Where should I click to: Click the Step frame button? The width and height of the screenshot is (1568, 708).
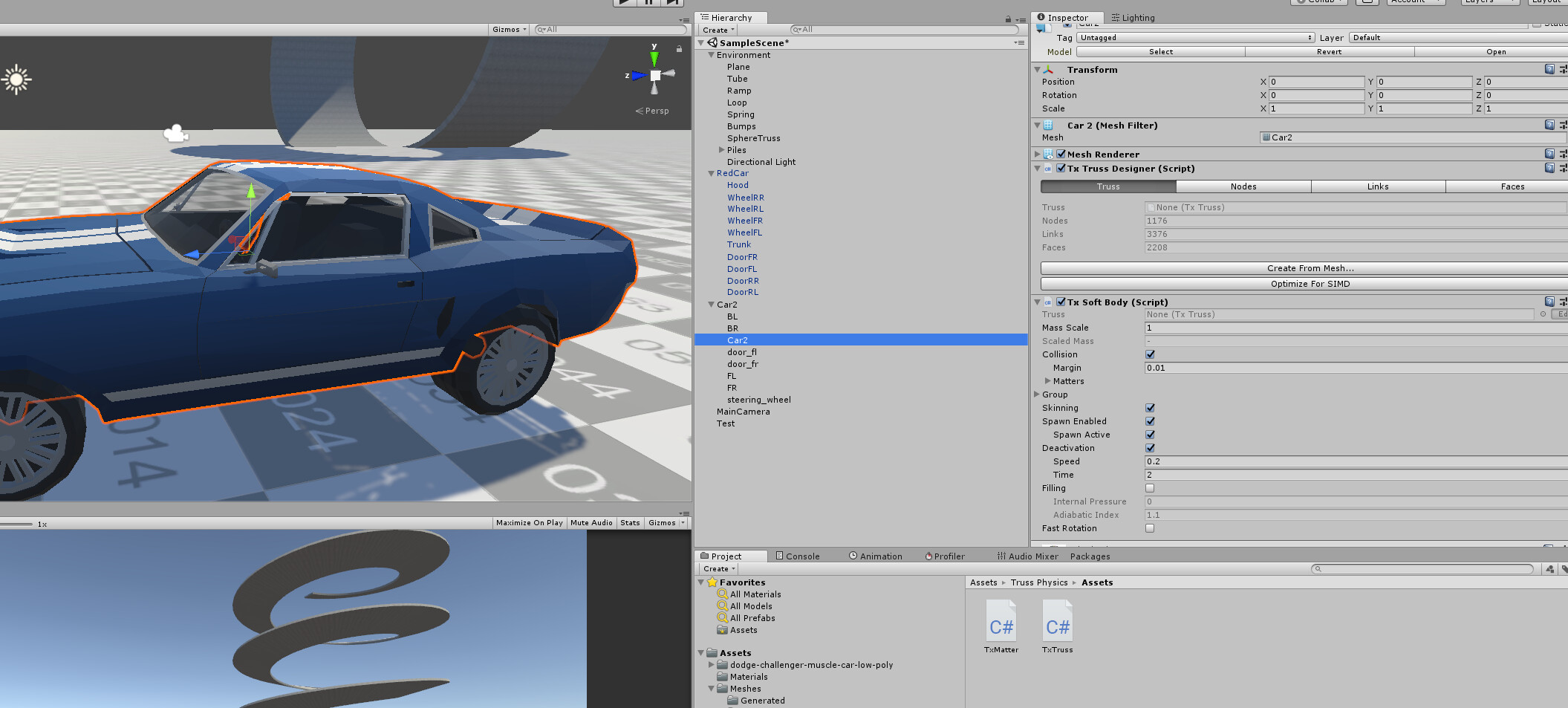(x=672, y=2)
